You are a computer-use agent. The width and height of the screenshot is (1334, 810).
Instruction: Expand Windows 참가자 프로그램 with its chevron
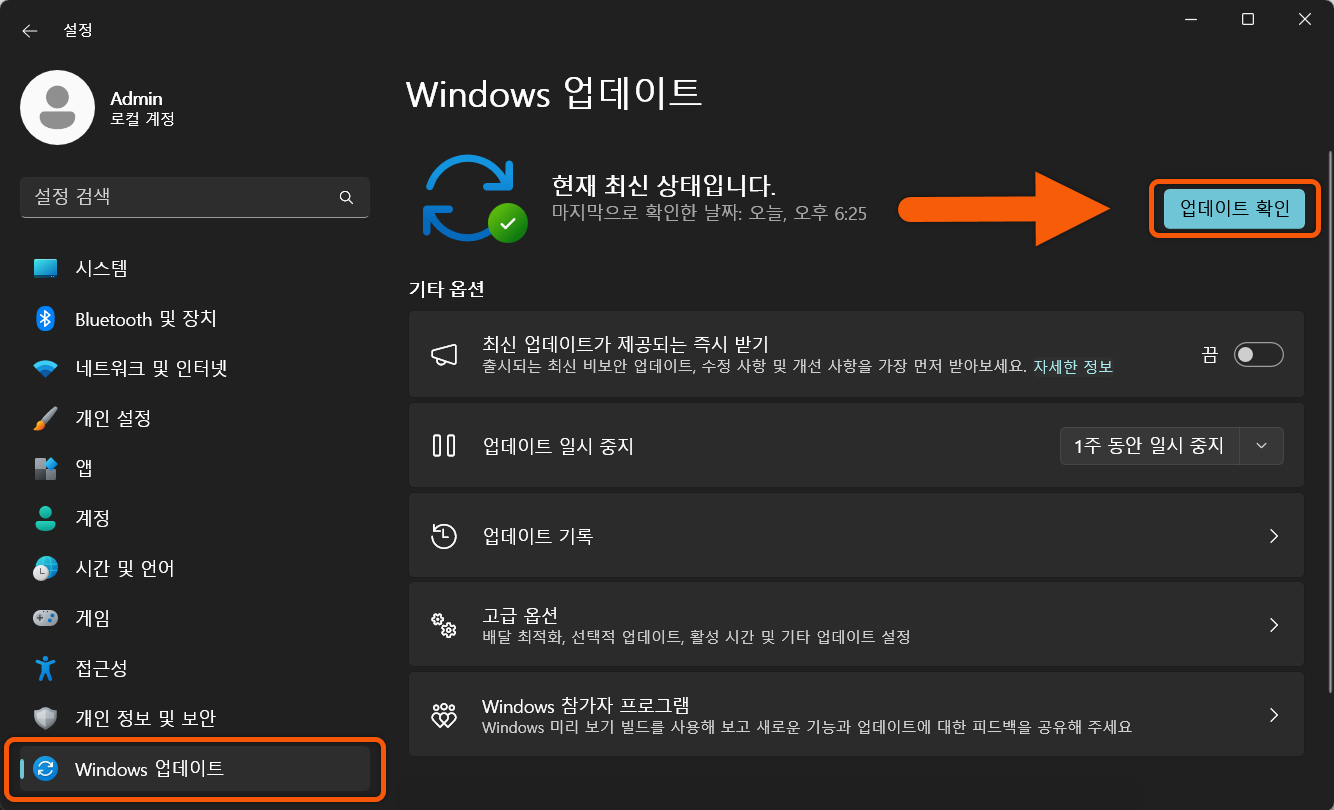point(1274,715)
